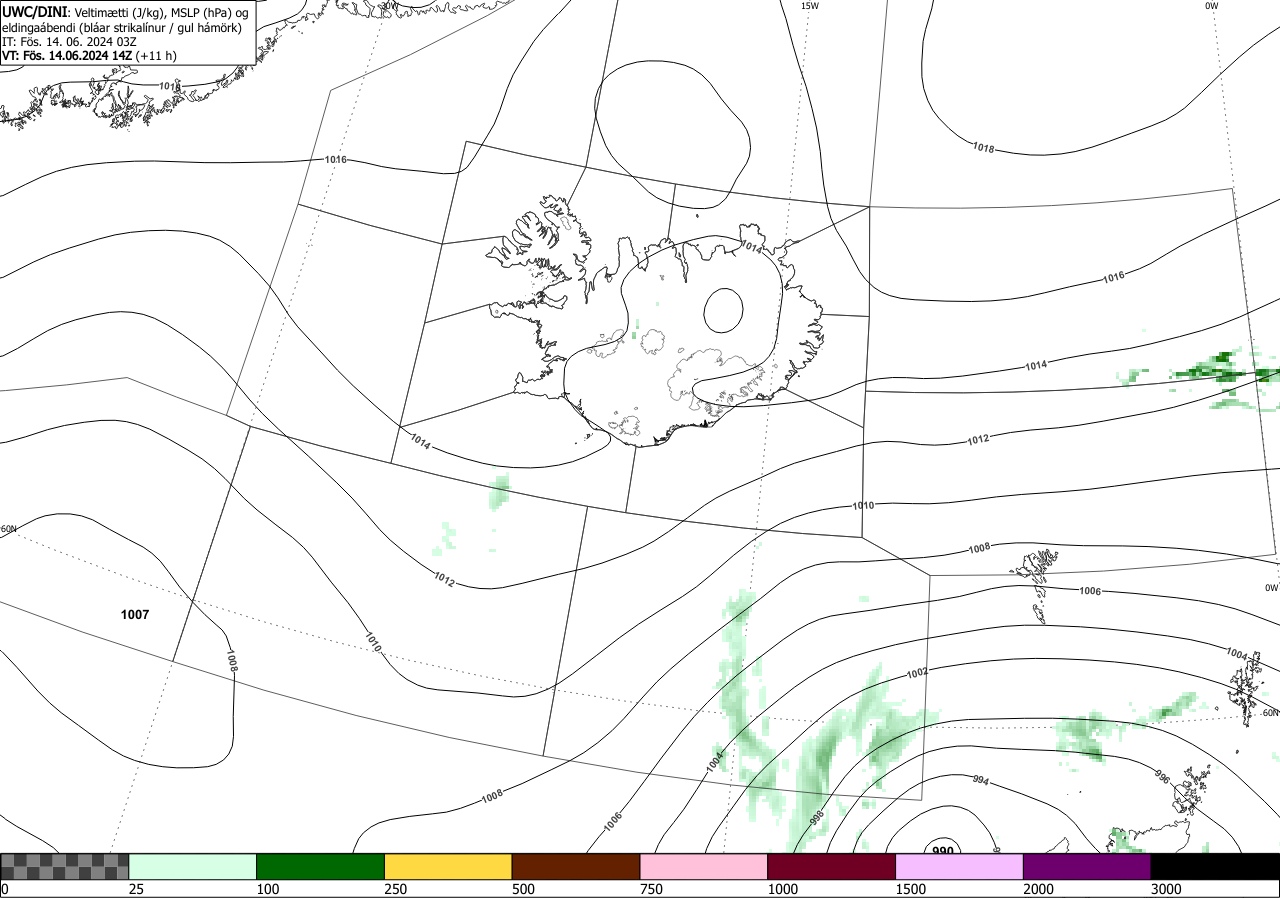
Task: Click the checkered gray 0–25 legend swatch
Action: click(65, 866)
